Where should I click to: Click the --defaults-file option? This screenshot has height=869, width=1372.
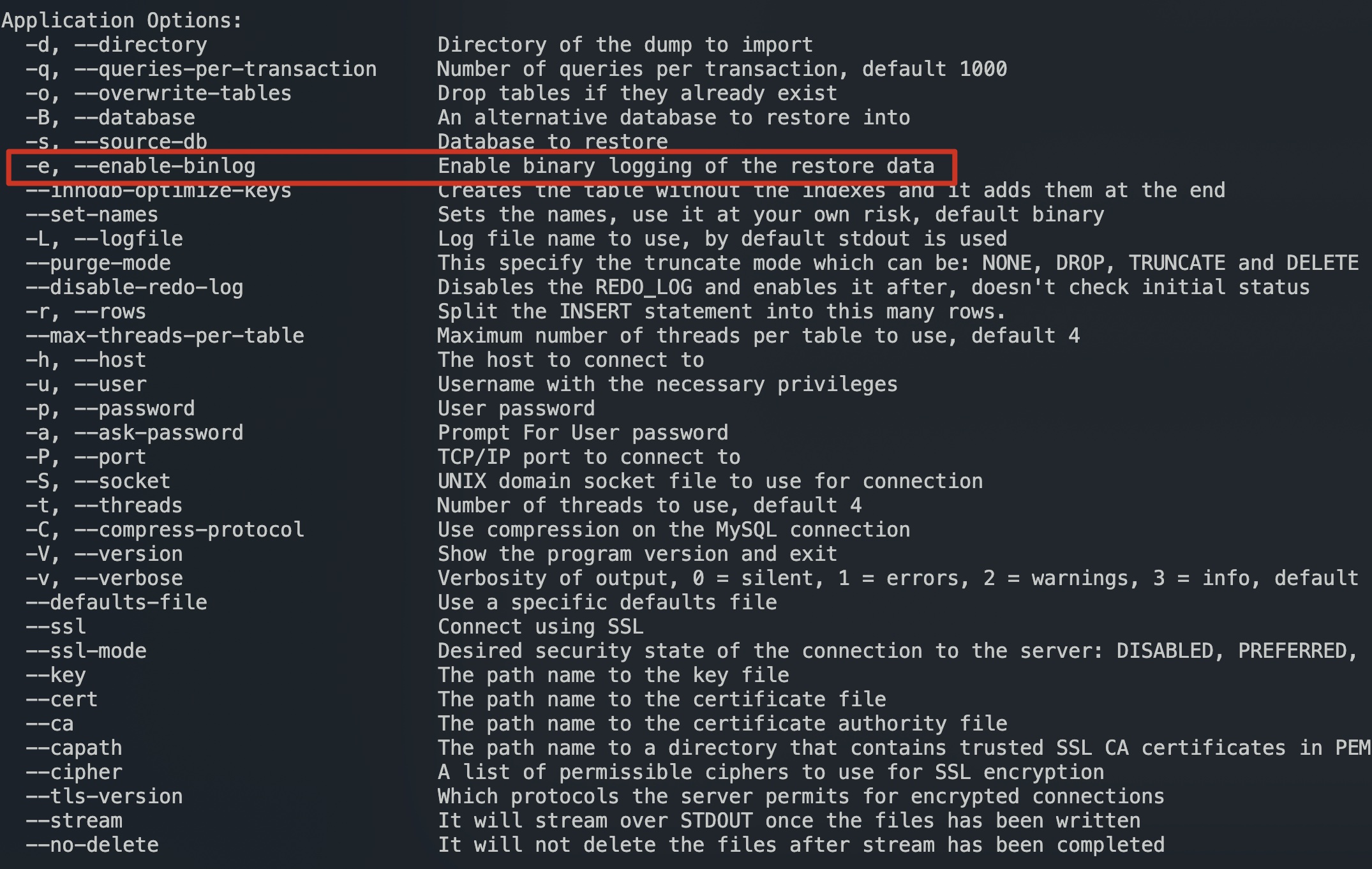point(116,603)
